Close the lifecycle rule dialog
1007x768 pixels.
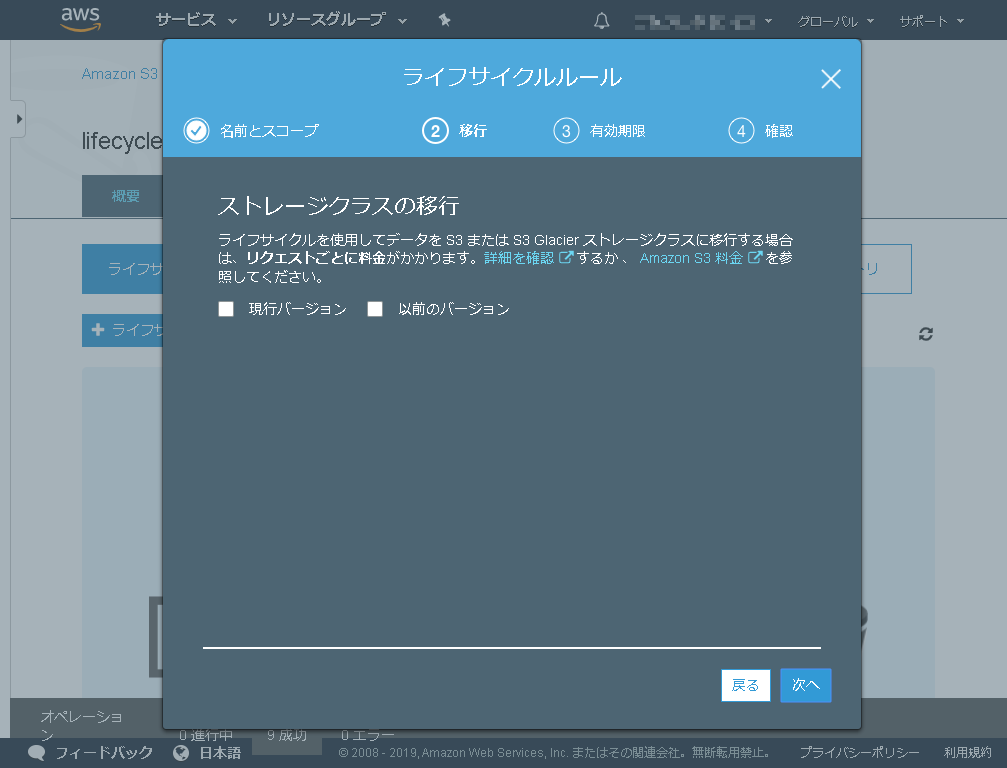830,79
